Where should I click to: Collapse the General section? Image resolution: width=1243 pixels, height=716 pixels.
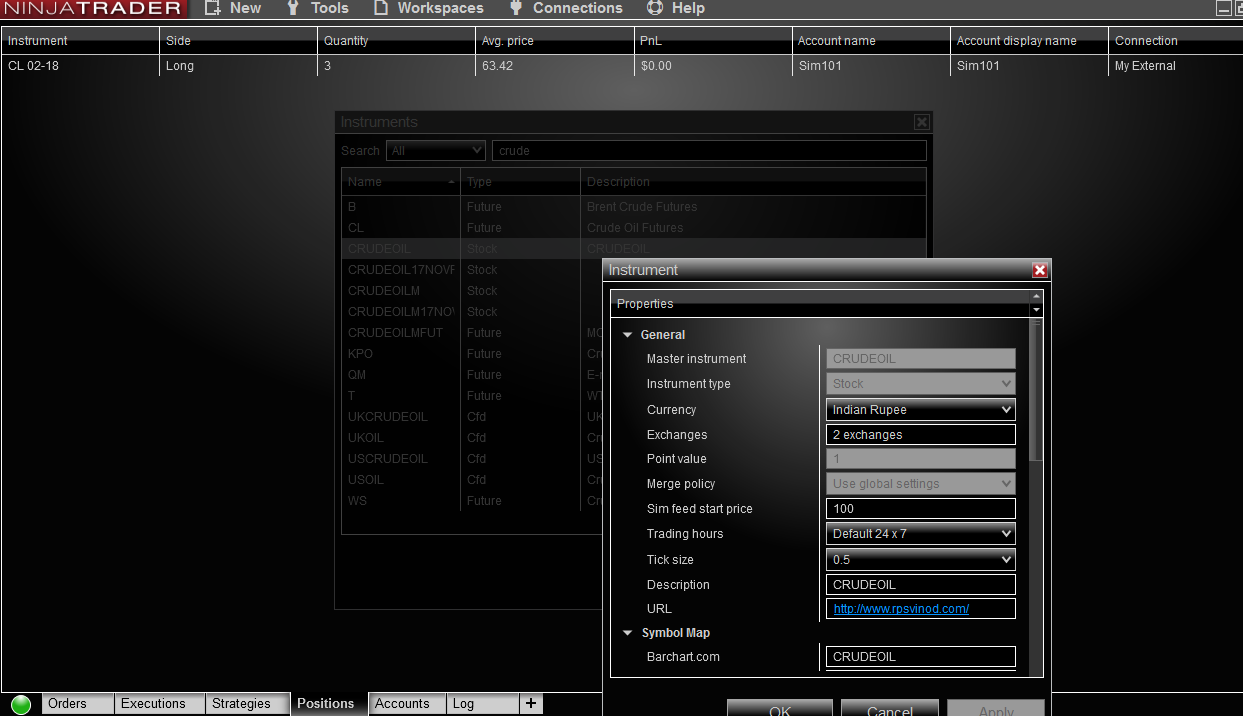(628, 335)
